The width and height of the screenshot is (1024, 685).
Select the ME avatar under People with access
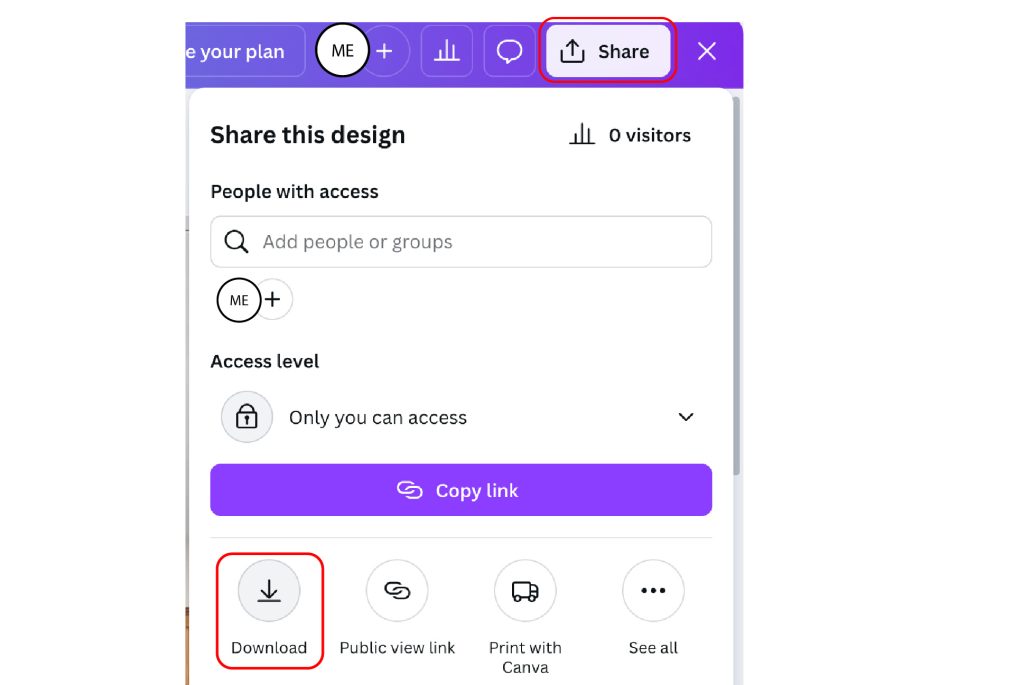[x=239, y=300]
